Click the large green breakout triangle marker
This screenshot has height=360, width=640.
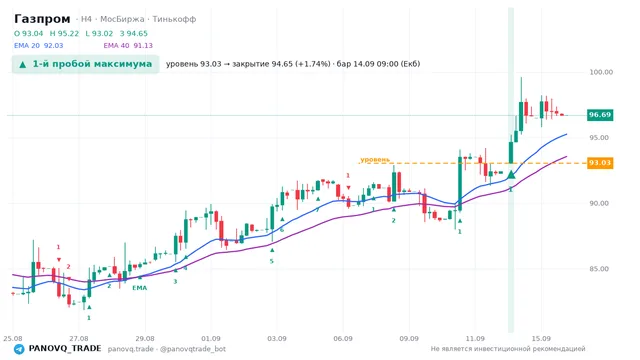(x=511, y=175)
